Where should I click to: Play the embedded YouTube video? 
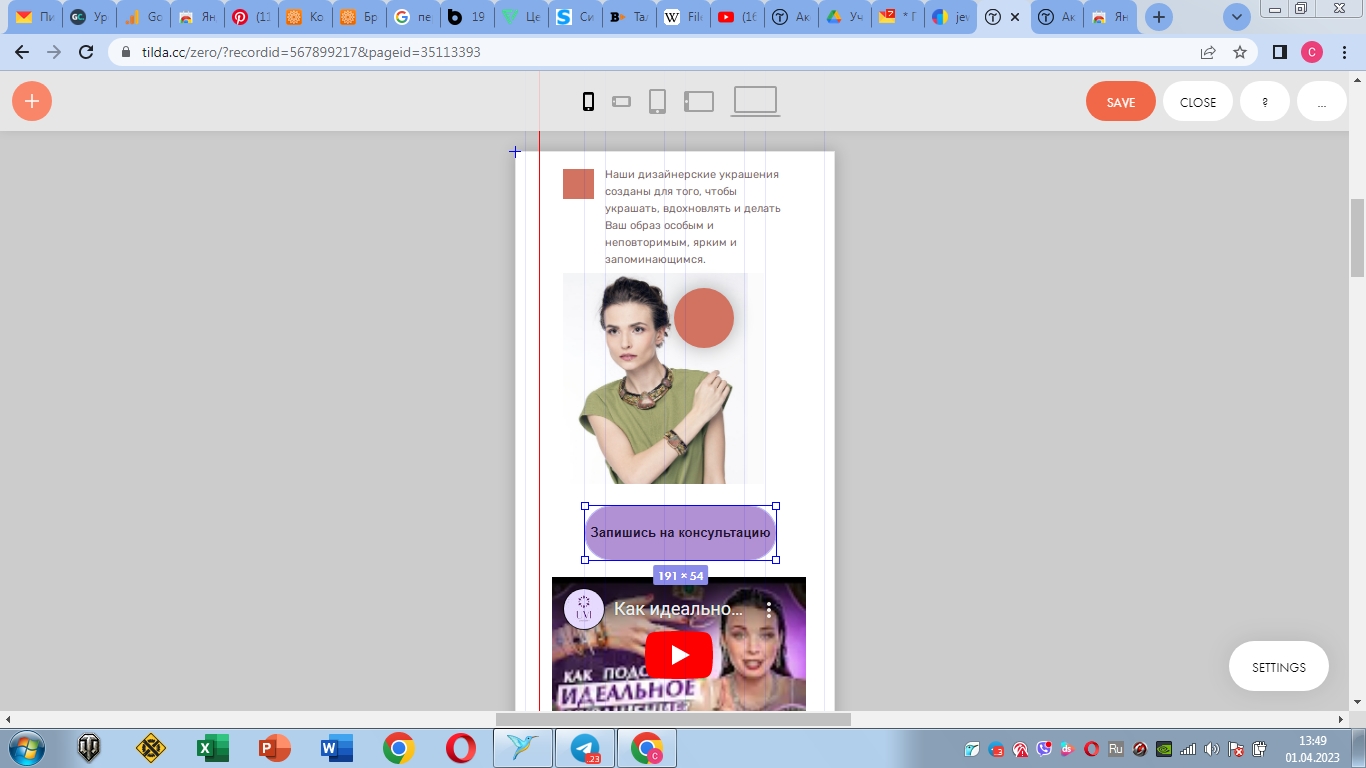[x=679, y=655]
